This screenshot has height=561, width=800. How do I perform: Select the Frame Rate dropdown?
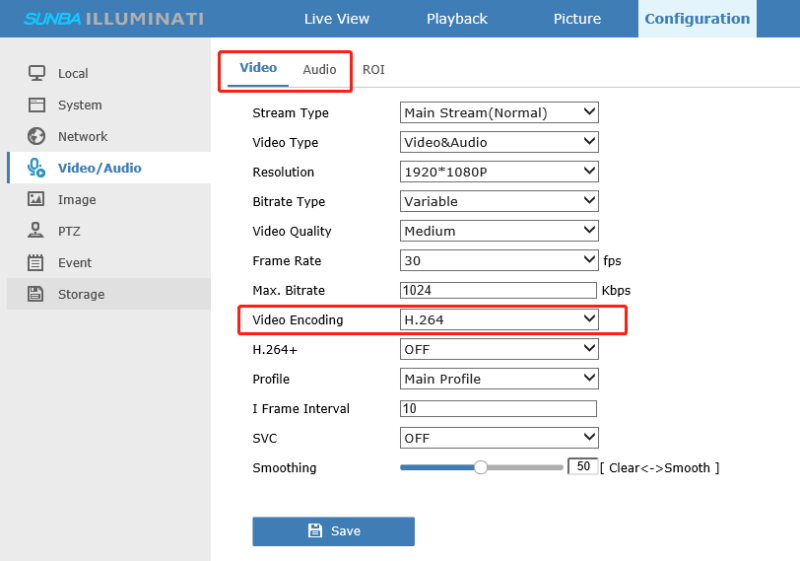tap(498, 261)
